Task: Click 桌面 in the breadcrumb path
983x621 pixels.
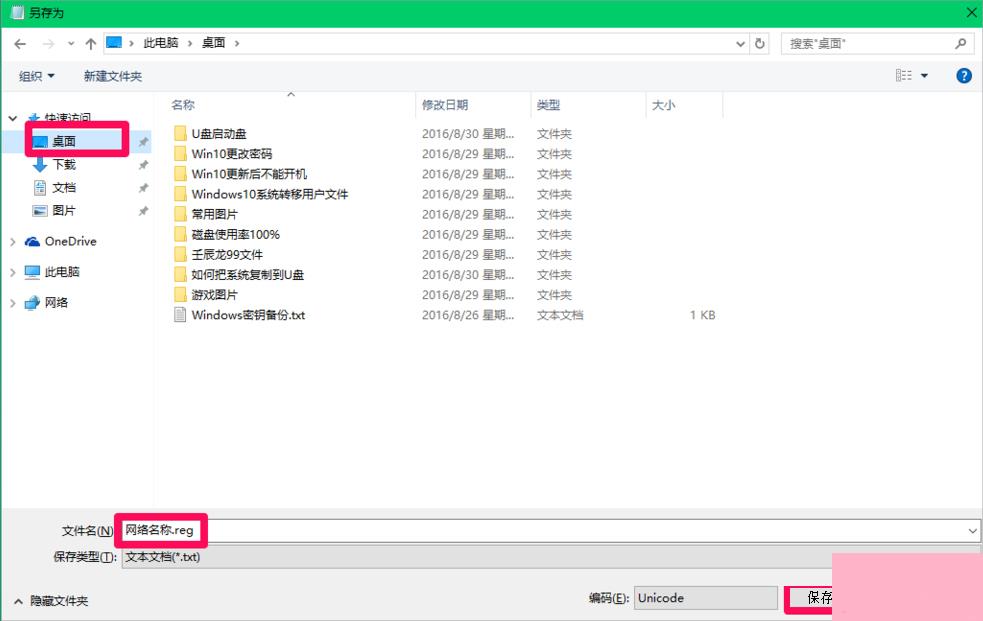Action: (214, 42)
